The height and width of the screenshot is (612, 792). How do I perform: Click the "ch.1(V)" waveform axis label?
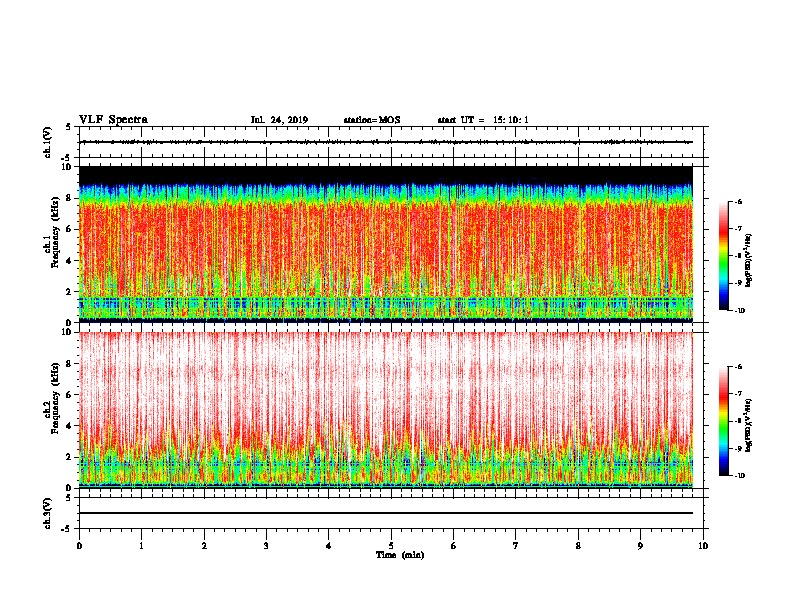coord(47,142)
